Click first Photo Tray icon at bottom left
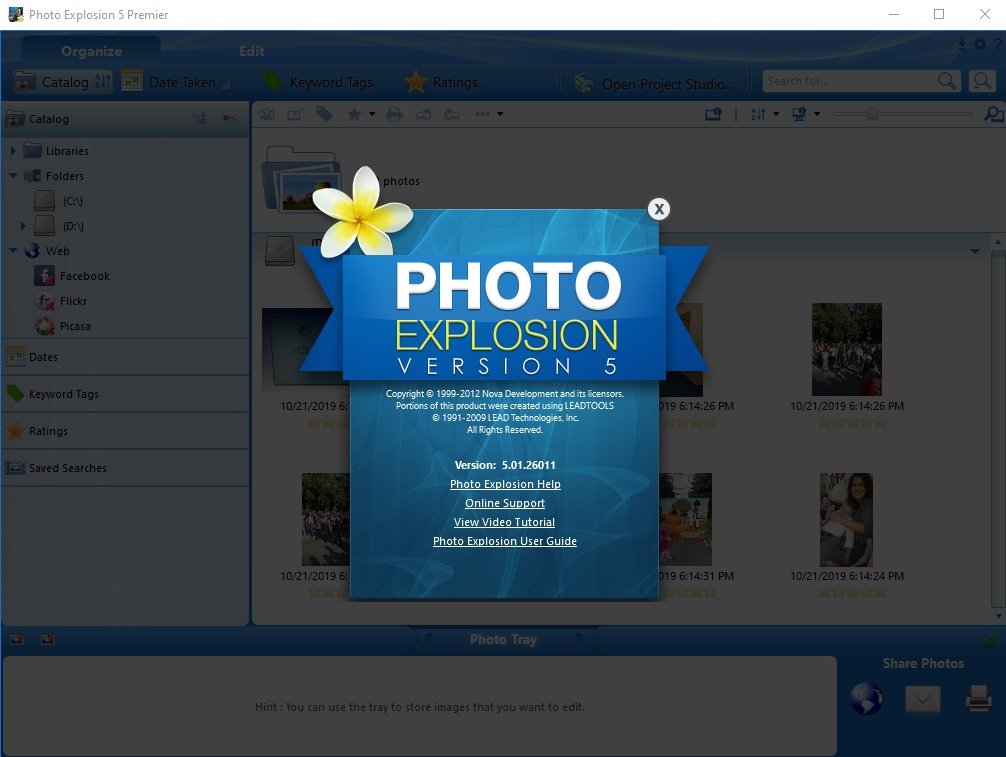 (x=17, y=639)
